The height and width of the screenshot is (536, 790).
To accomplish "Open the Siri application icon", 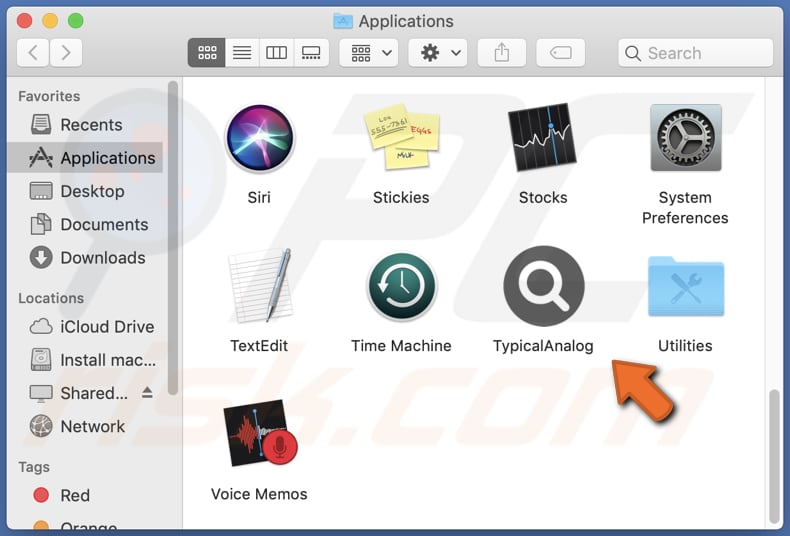I will 259,138.
